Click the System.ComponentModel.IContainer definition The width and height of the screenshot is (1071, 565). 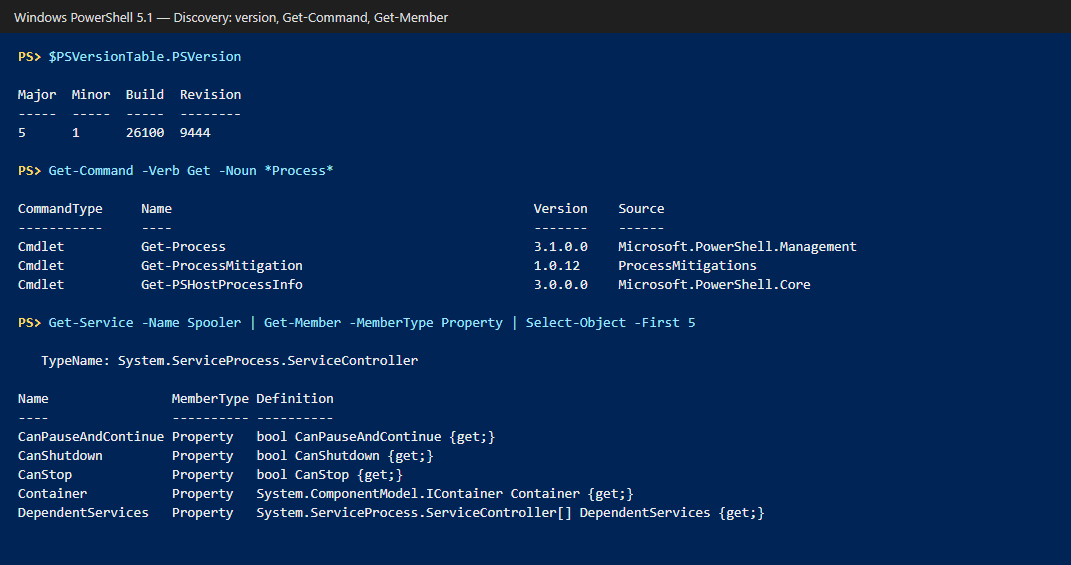[445, 494]
